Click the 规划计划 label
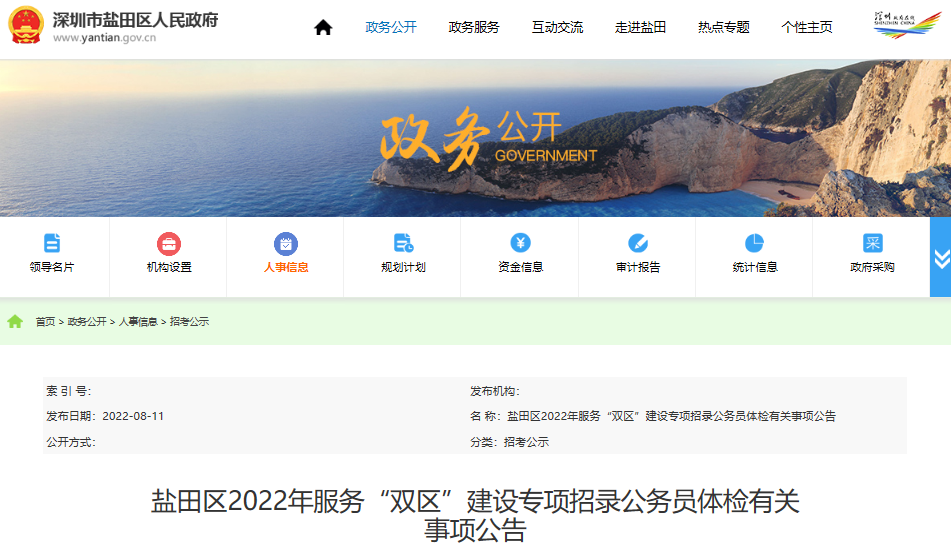Viewport: 951px width, 550px height. pos(403,267)
